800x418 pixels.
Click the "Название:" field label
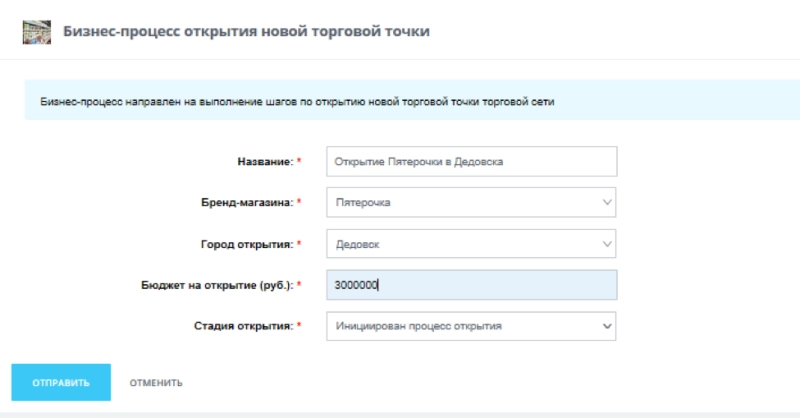pos(264,162)
